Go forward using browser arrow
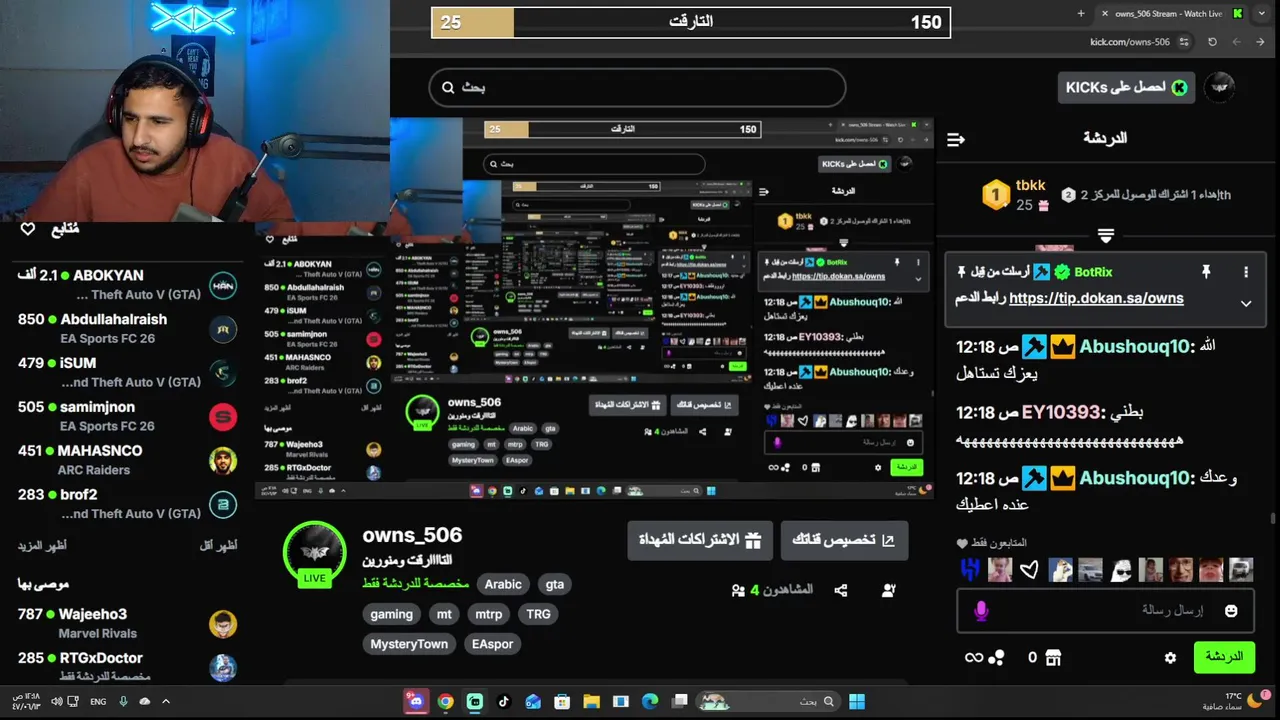This screenshot has width=1280, height=720. click(1236, 42)
